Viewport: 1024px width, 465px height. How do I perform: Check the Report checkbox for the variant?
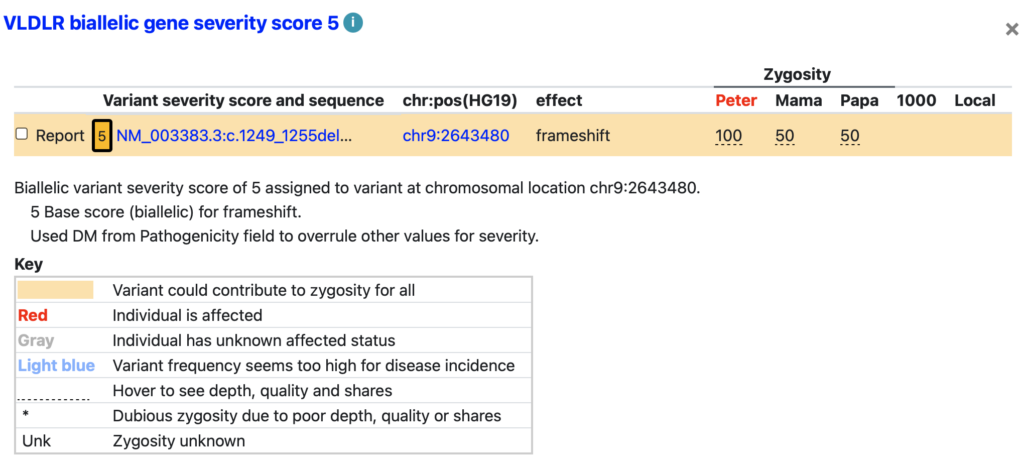(22, 135)
